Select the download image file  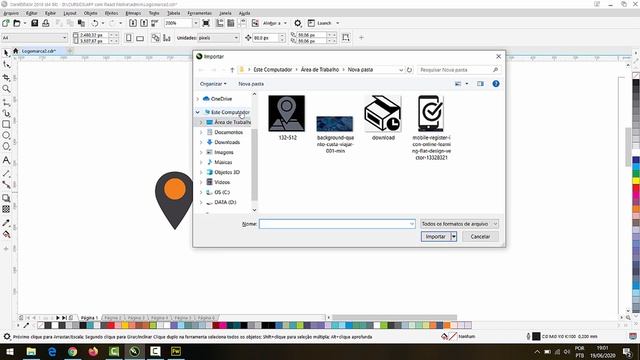tap(383, 118)
